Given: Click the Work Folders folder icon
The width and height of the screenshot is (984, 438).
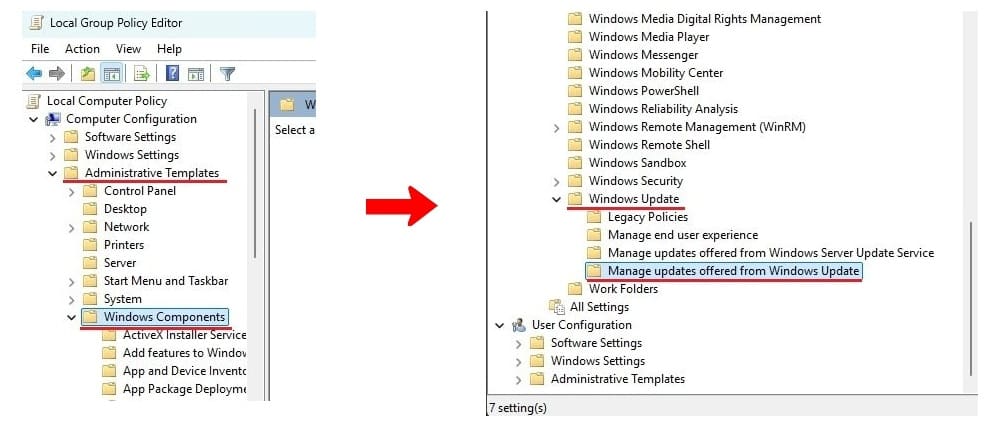Looking at the screenshot, I should pyautogui.click(x=575, y=289).
